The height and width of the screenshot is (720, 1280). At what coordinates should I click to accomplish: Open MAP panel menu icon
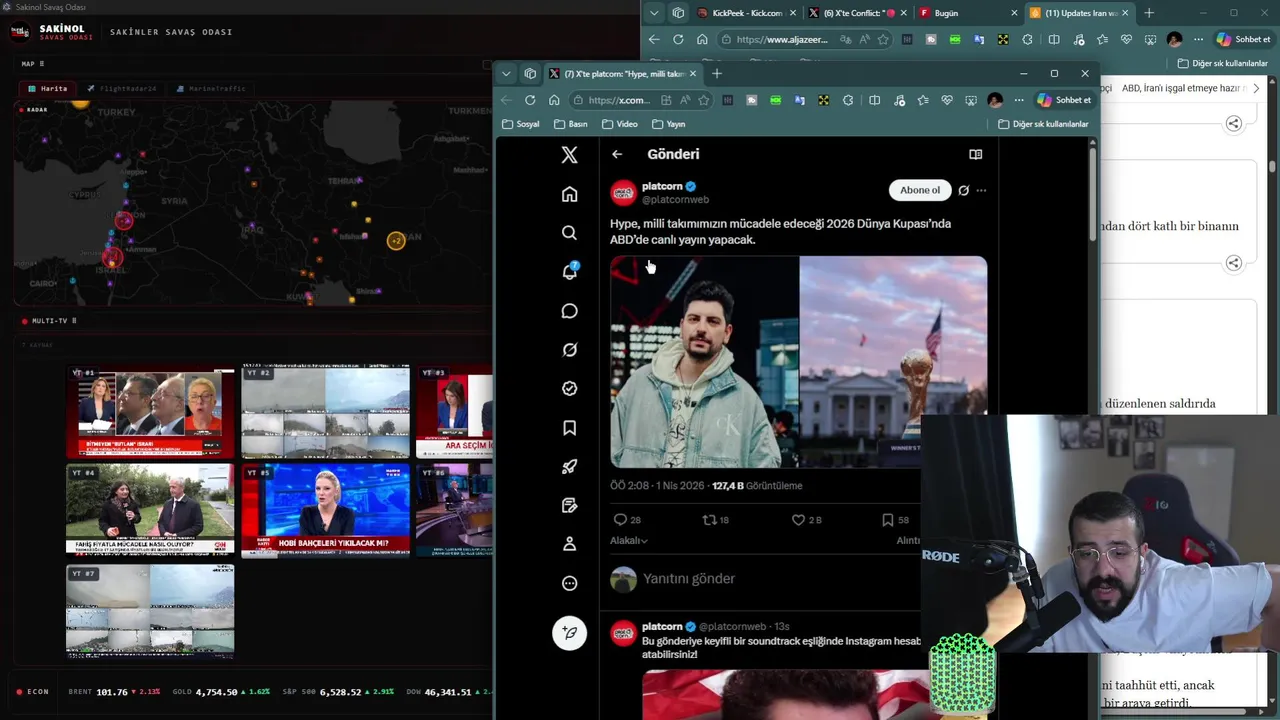click(41, 64)
